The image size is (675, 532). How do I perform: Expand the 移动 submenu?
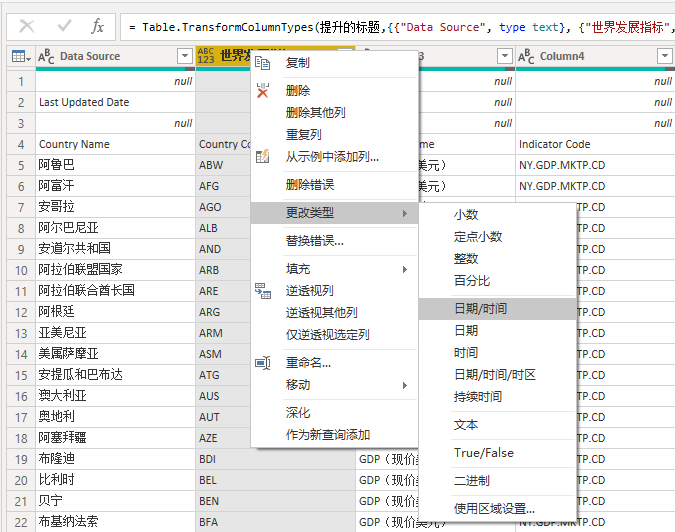point(404,385)
